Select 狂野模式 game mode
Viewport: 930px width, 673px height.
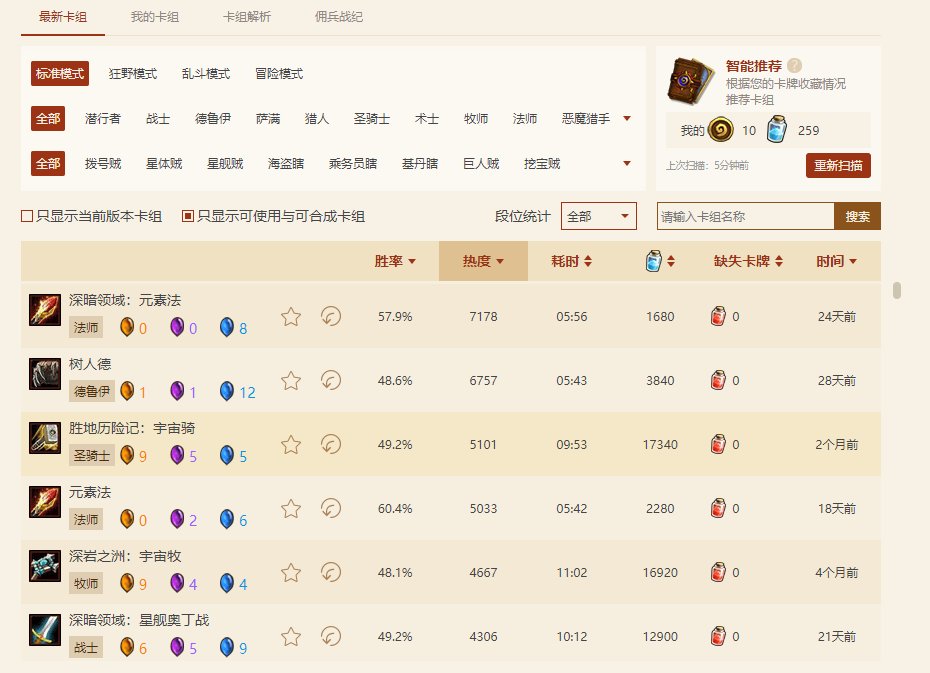coord(133,74)
